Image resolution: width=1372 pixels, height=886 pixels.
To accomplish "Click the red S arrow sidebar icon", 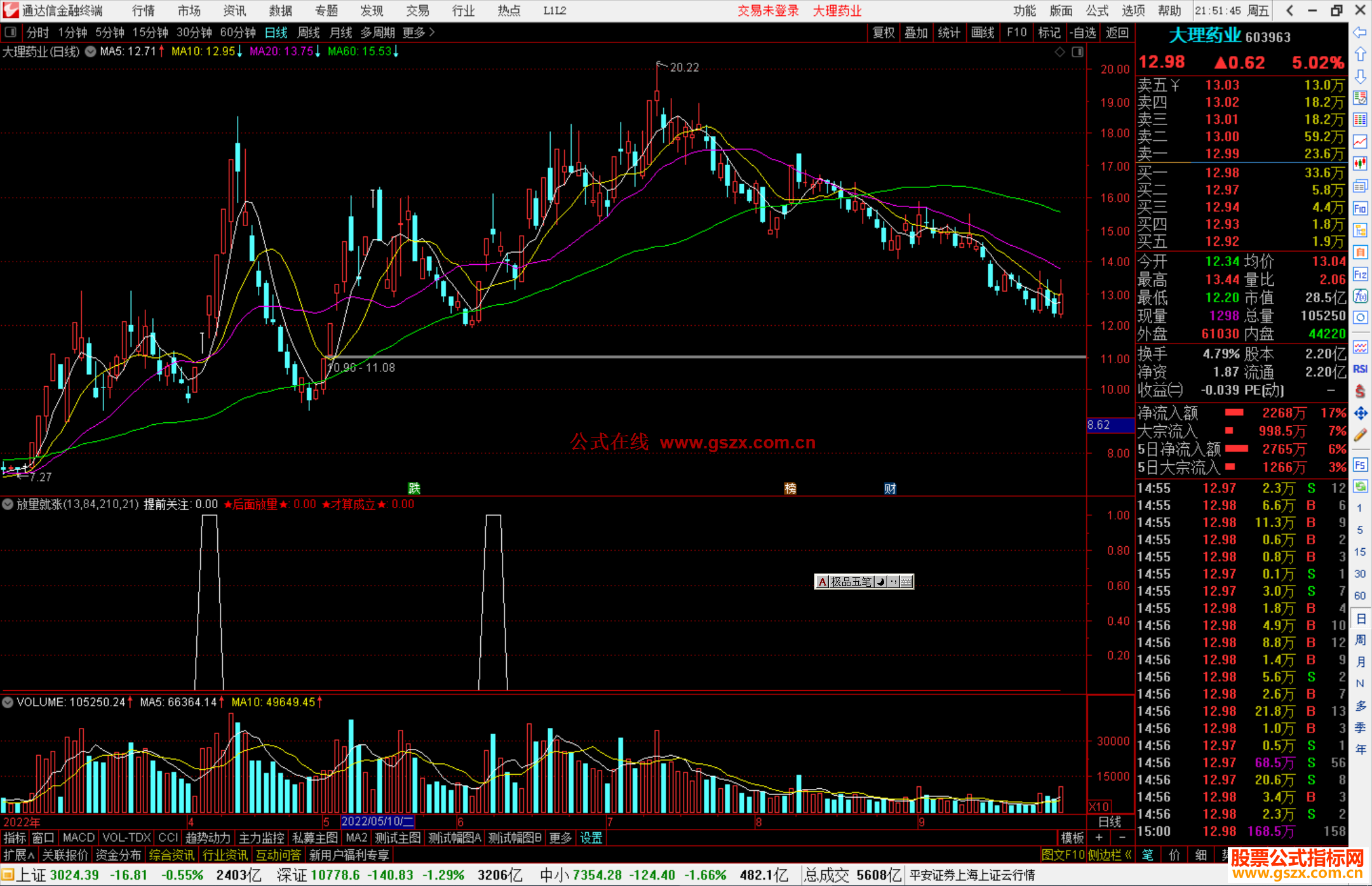I will (1360, 391).
